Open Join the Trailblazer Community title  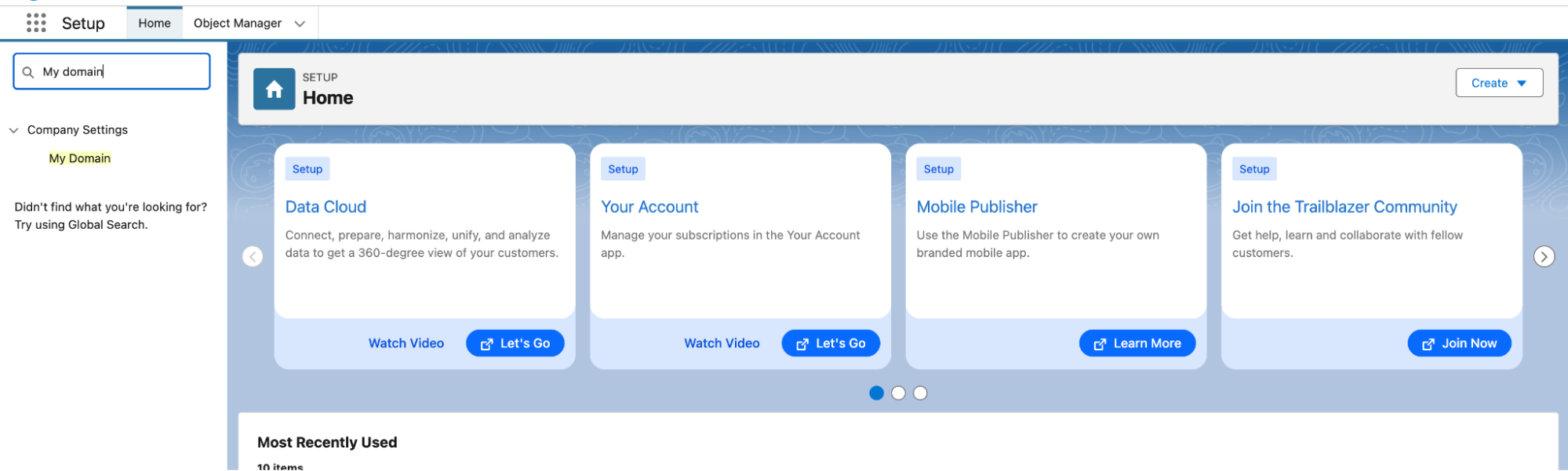point(1344,207)
